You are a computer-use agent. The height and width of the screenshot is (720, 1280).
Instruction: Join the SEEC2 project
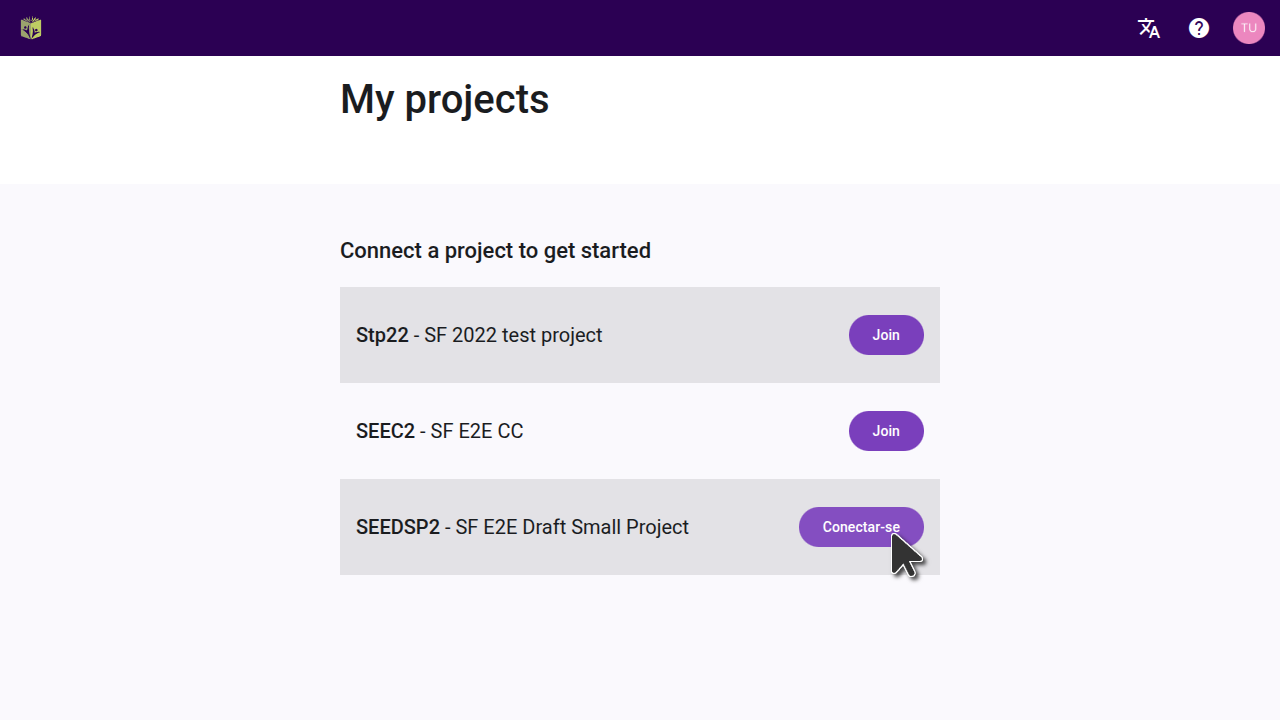pos(886,431)
